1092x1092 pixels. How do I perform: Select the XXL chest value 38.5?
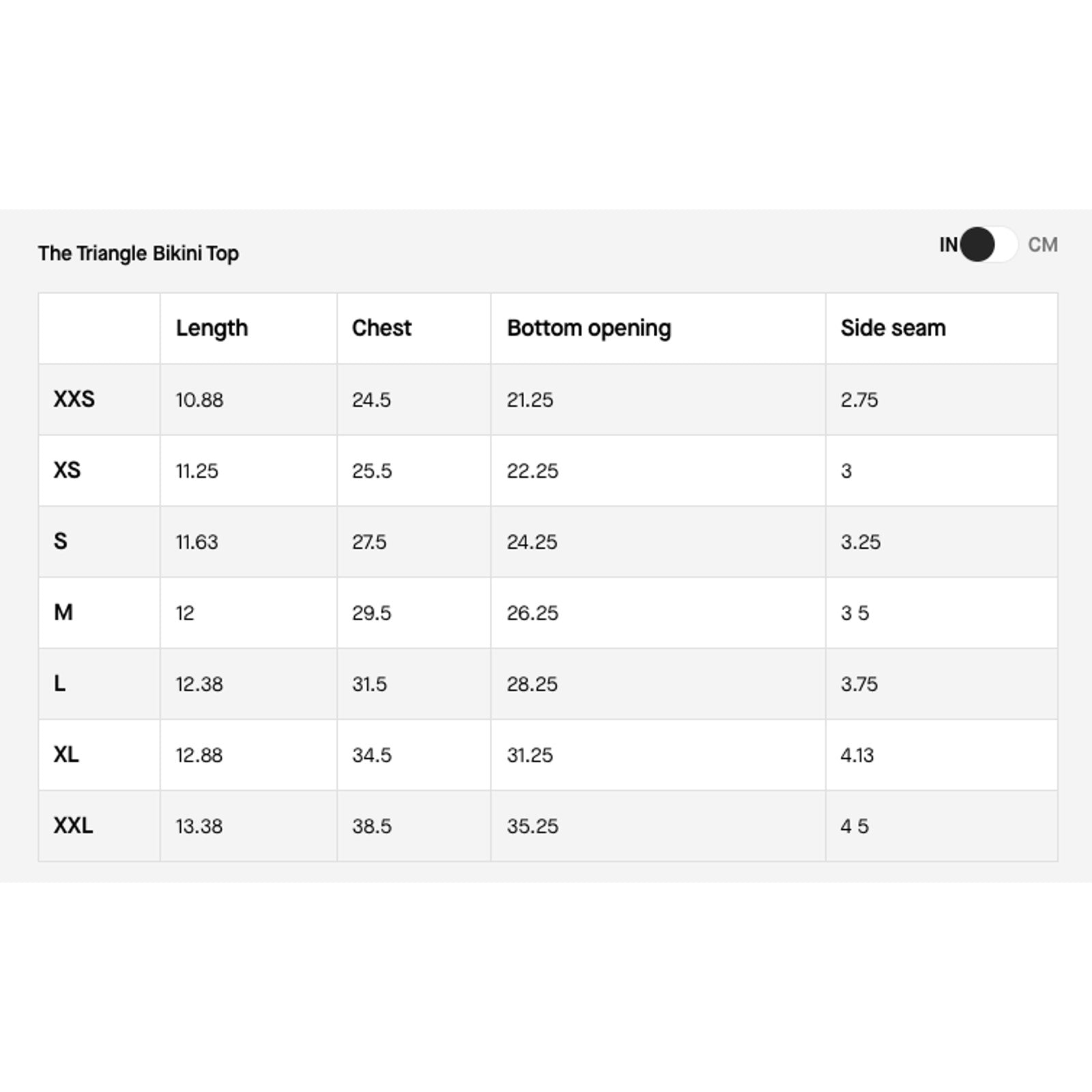(x=371, y=826)
